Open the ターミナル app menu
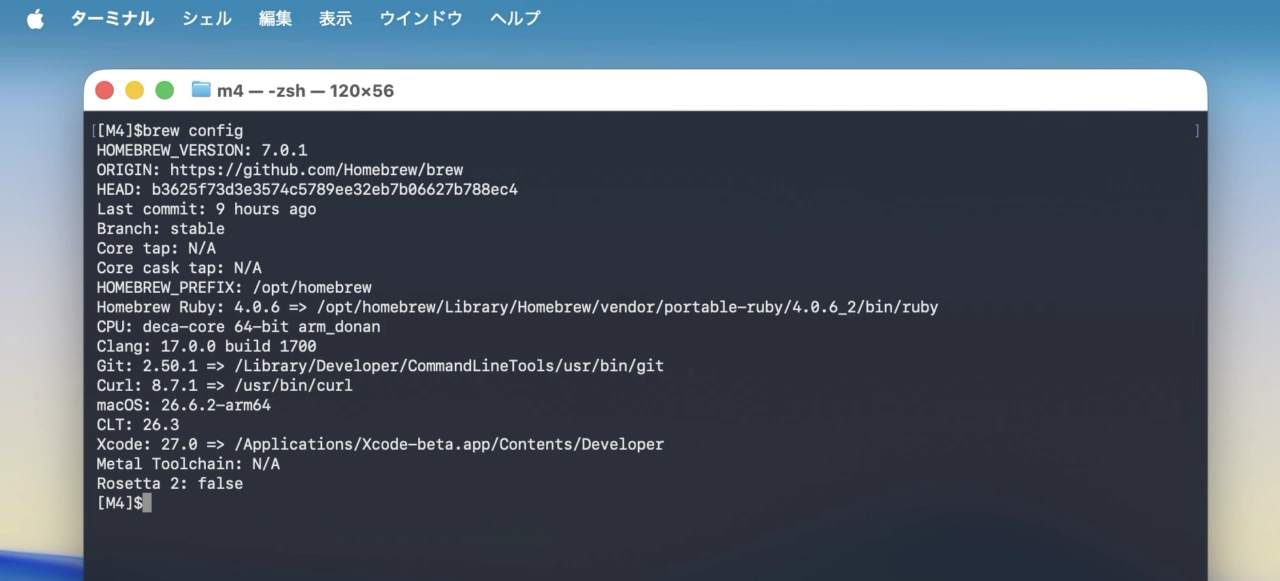The width and height of the screenshot is (1280, 581). click(x=112, y=18)
